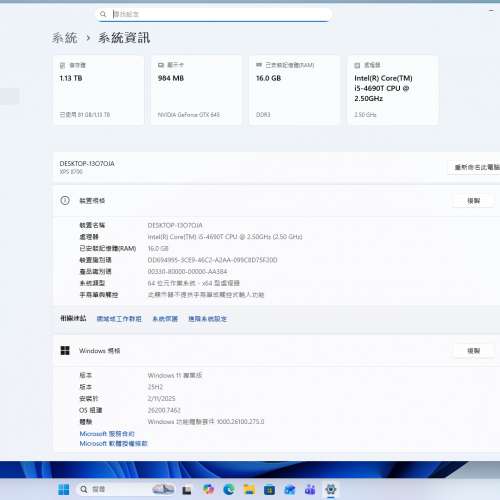Viewport: 500px width, 500px height.
Task: Open the Outlook icon on the taskbar
Action: (x=290, y=489)
